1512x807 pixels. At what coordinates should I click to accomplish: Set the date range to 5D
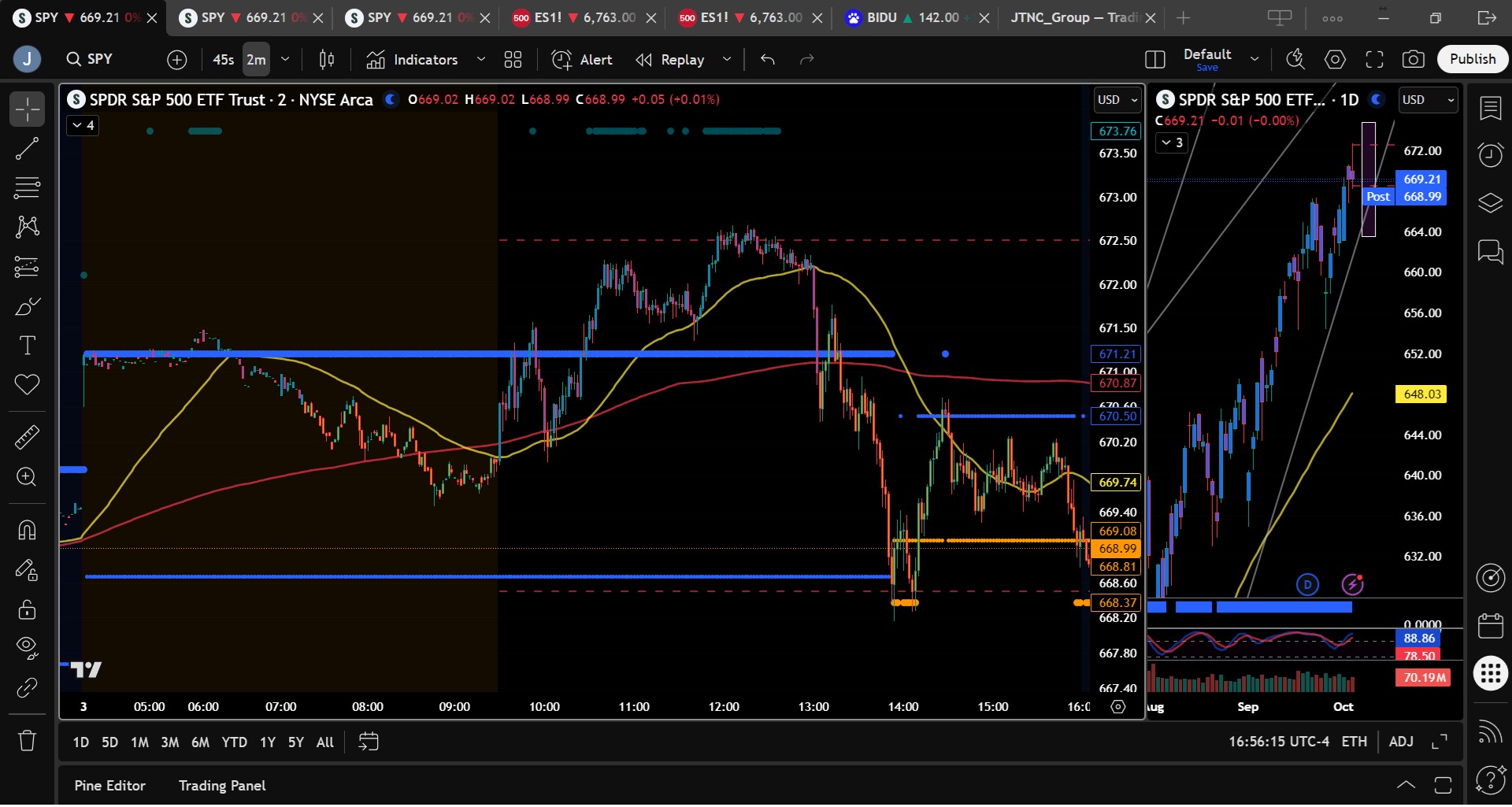[x=109, y=742]
